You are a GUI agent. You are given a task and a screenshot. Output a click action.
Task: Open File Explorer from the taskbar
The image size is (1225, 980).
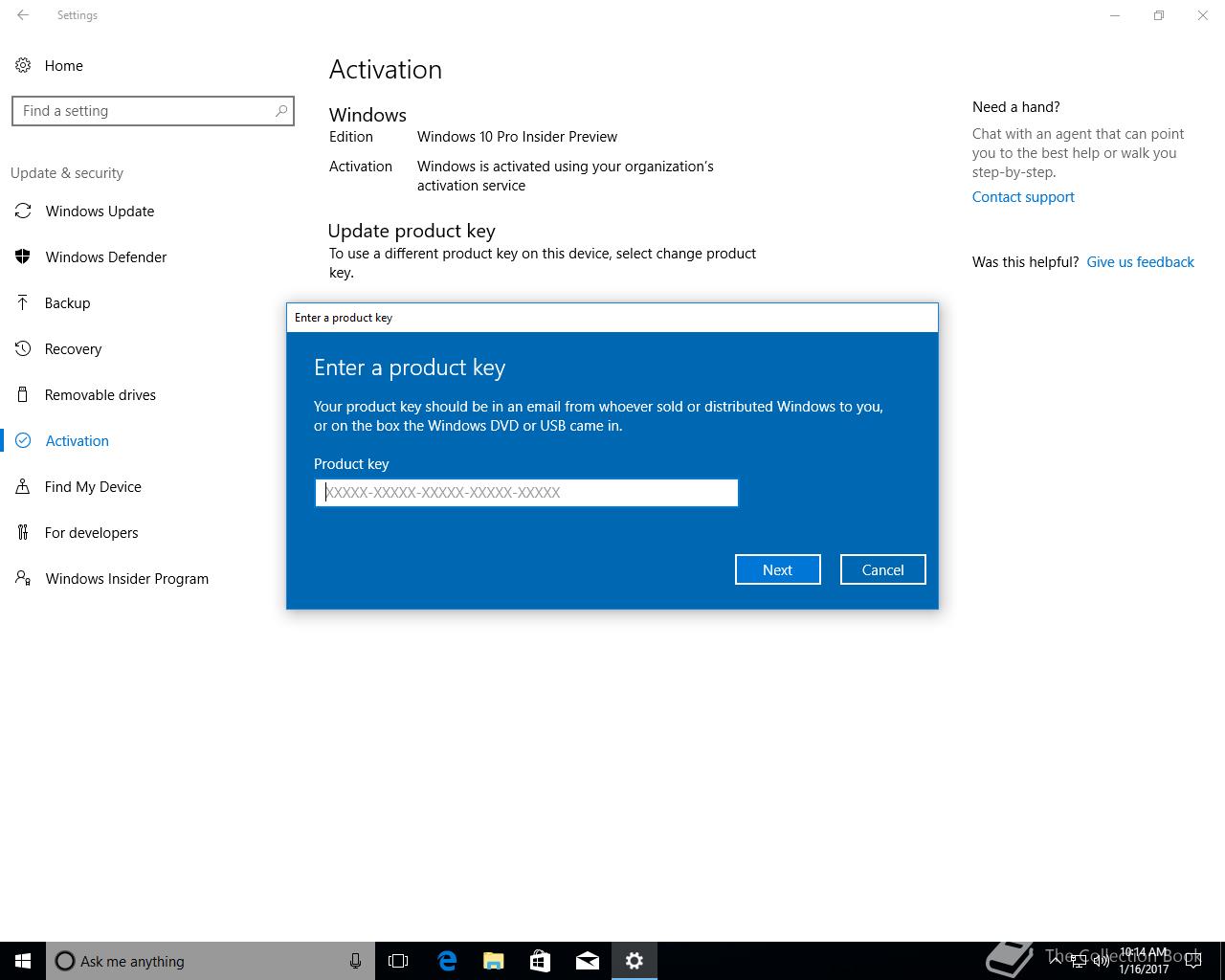click(x=493, y=961)
